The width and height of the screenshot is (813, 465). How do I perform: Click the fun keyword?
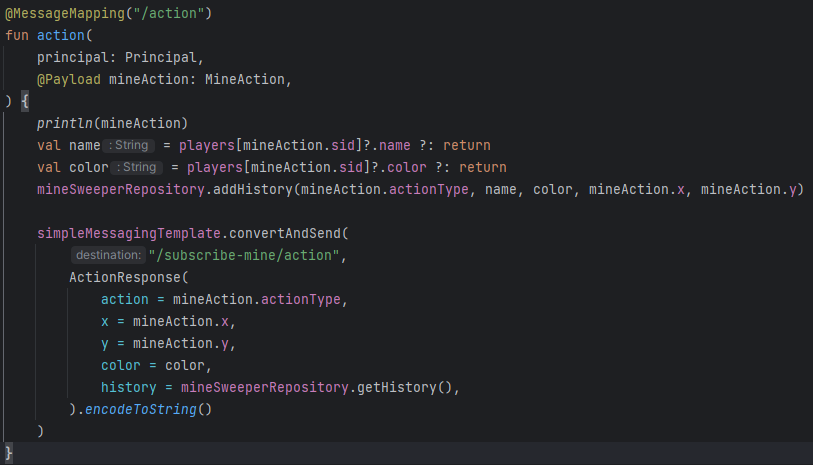click(17, 35)
